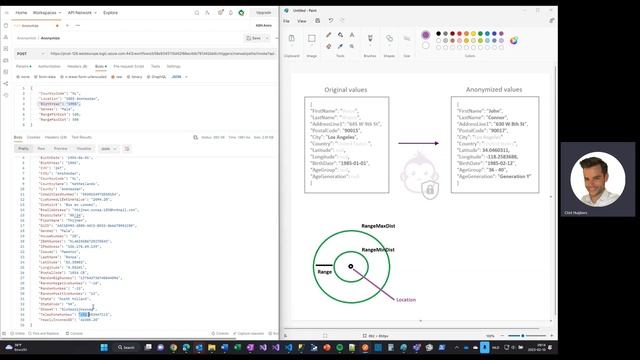Open the Environments icon in Postman sidebar

pyautogui.click(x=6, y=49)
